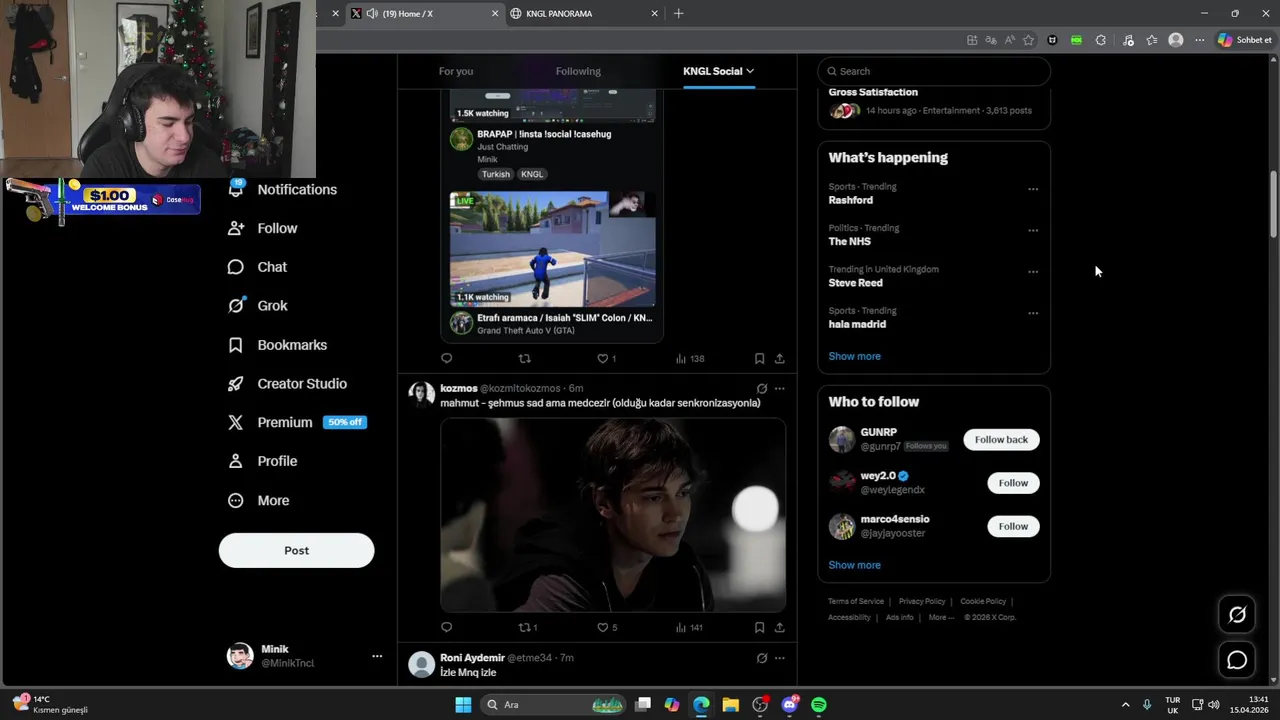Open a new browser tab
Screen dimensions: 1280x720
(678, 13)
